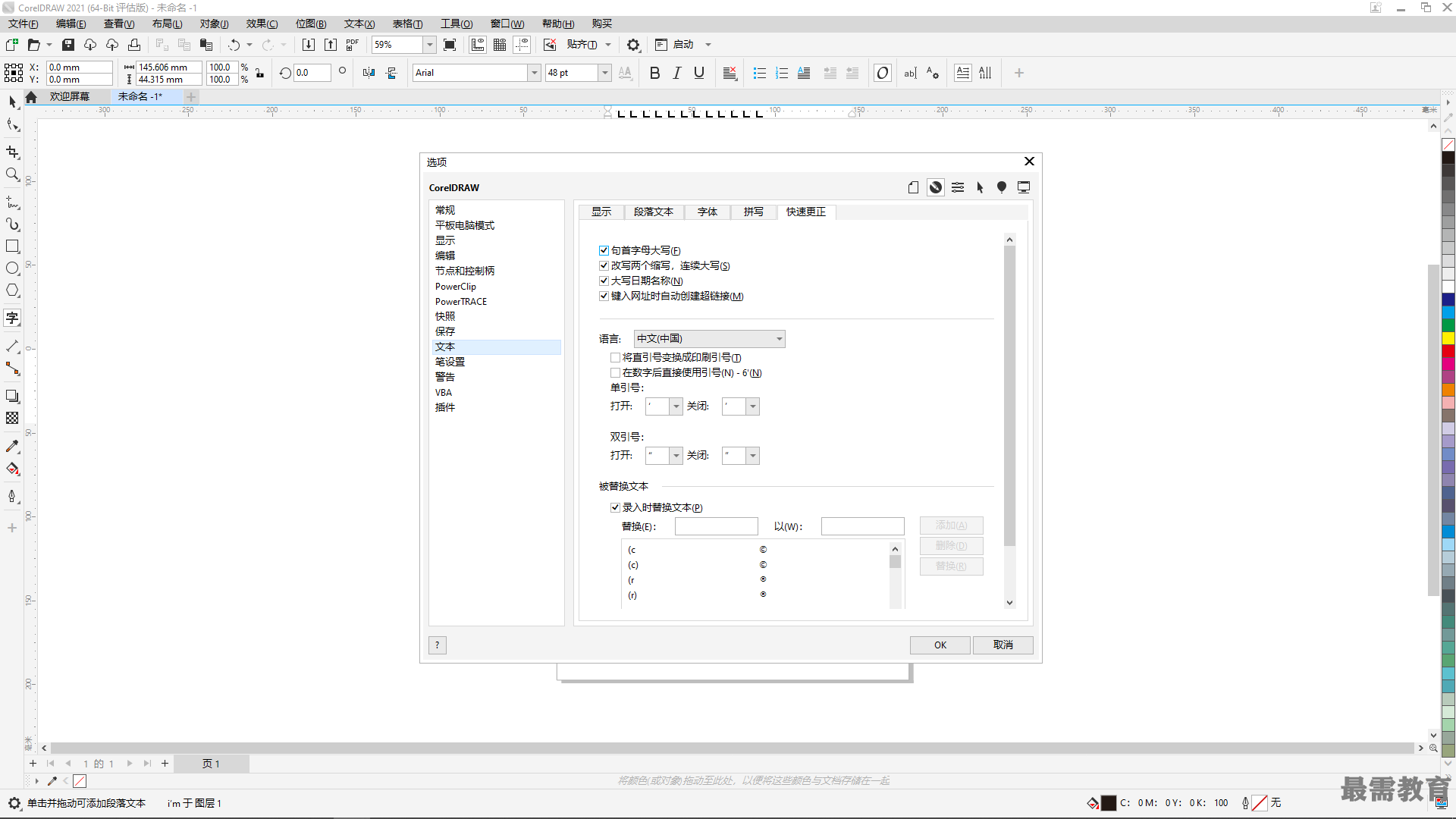
Task: Select the Freehand drawing tool
Action: coord(12,202)
